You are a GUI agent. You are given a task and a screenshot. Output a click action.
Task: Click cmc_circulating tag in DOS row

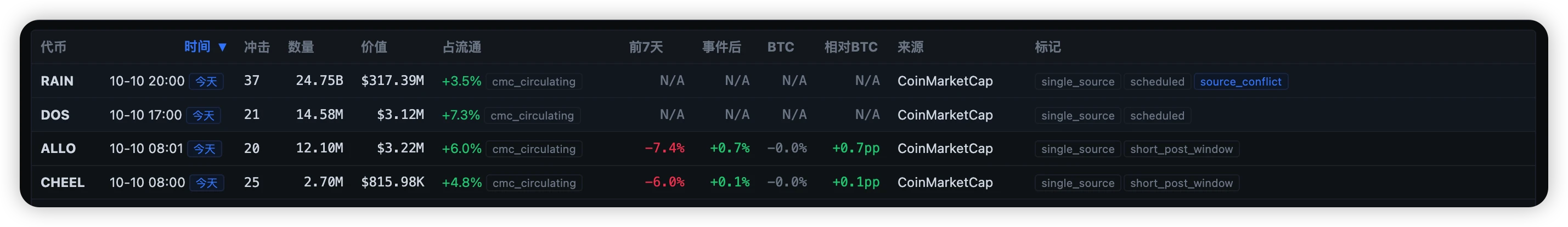pos(532,116)
